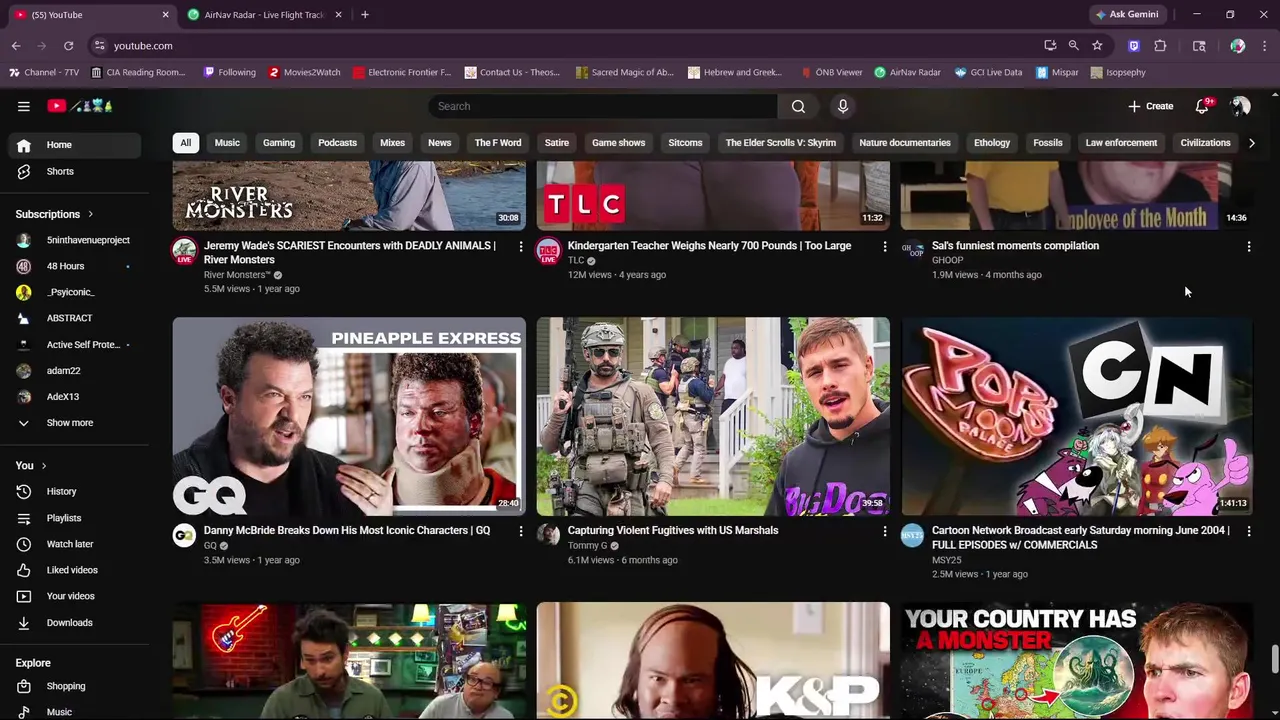Open 48 Hours subscription channel

pos(76,266)
